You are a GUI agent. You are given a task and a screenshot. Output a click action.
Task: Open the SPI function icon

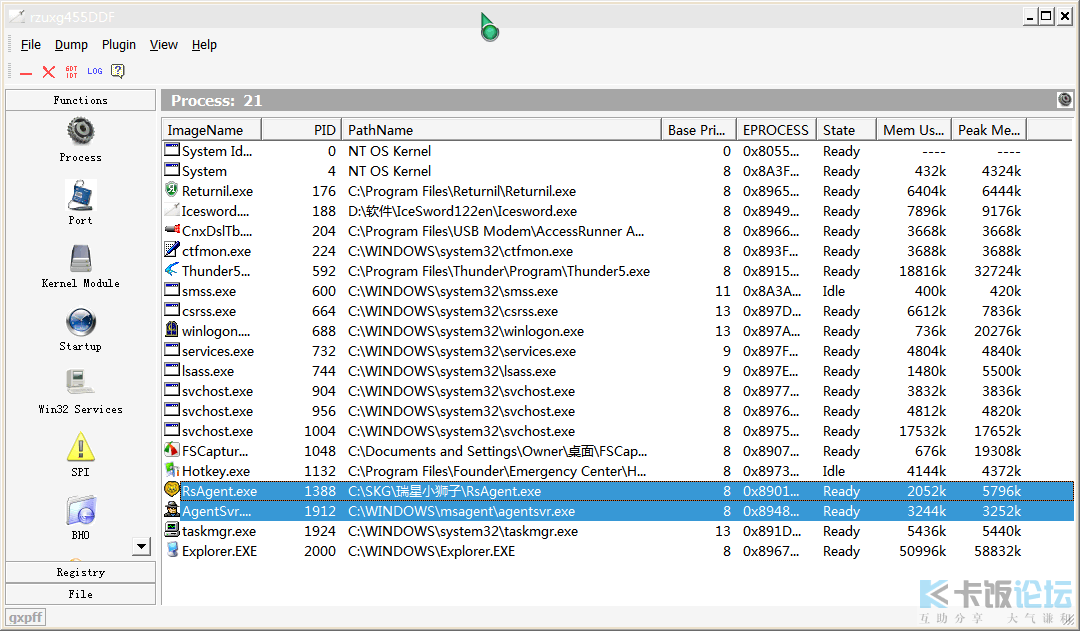(81, 447)
